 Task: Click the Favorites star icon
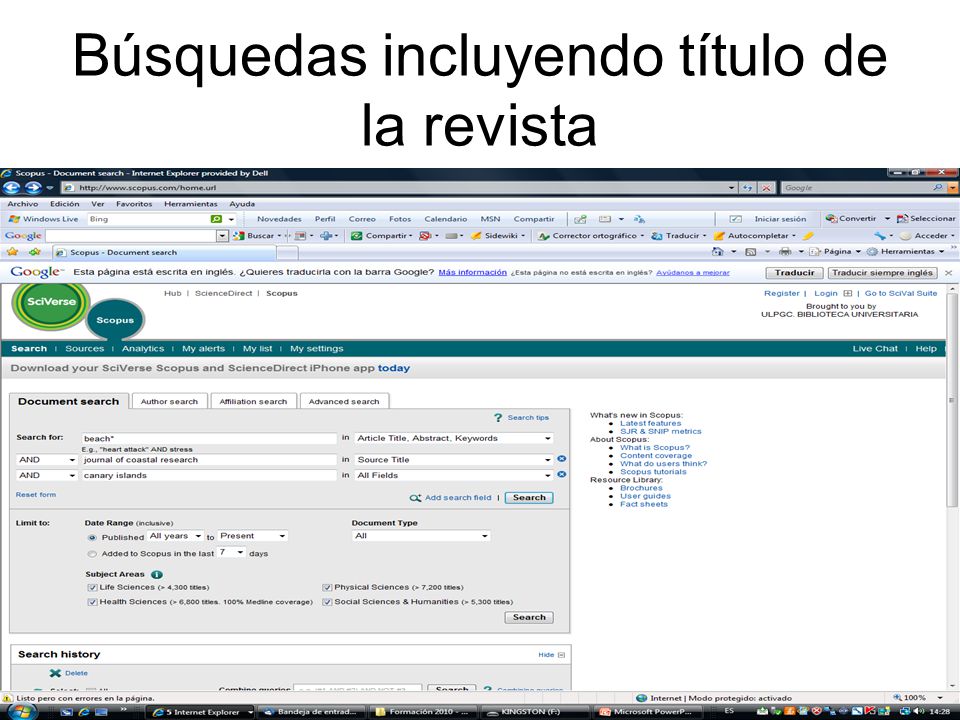click(x=12, y=252)
